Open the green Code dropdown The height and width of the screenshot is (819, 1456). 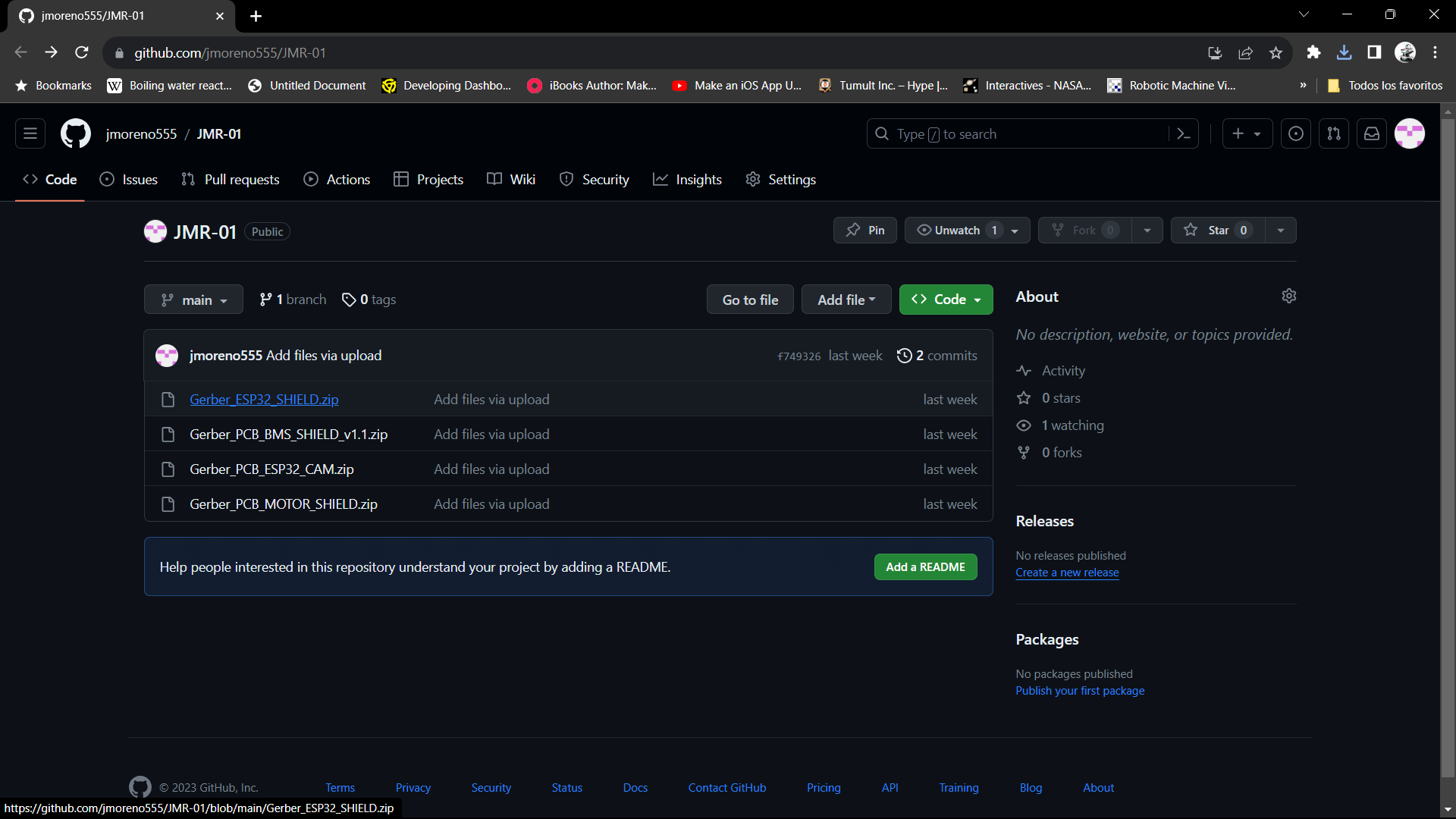point(946,300)
